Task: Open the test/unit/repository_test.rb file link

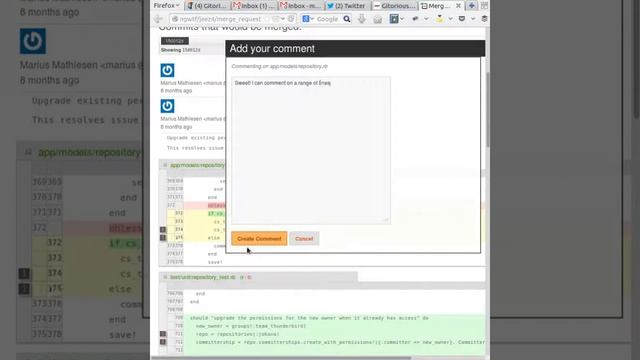Action: click(x=203, y=277)
